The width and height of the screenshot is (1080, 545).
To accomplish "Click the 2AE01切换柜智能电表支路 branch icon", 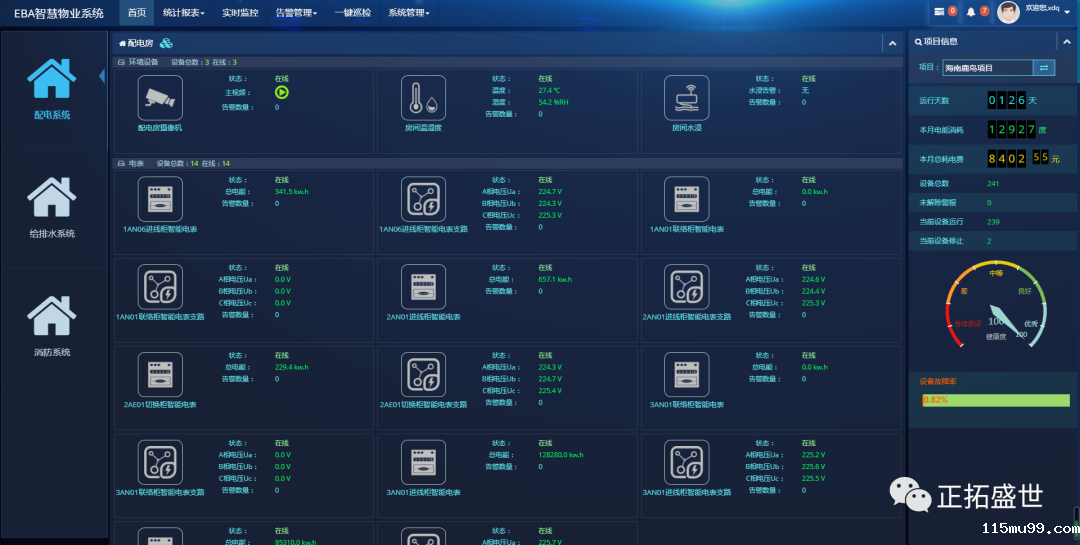I will point(424,375).
